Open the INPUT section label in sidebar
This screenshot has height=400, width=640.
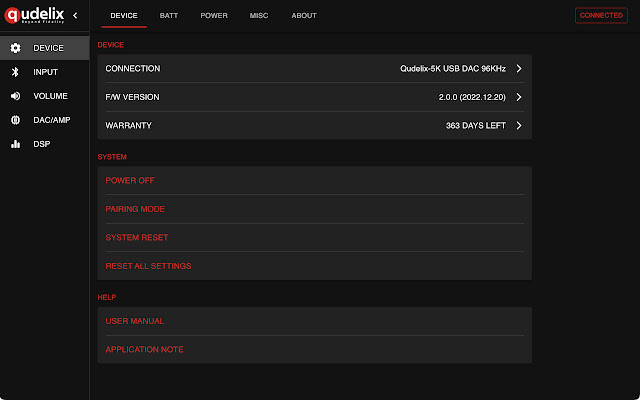pyautogui.click(x=46, y=72)
